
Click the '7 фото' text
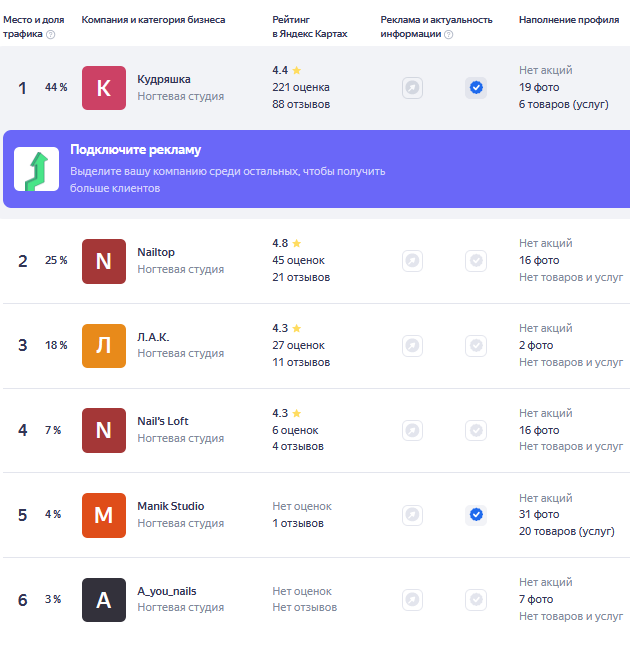pos(536,599)
